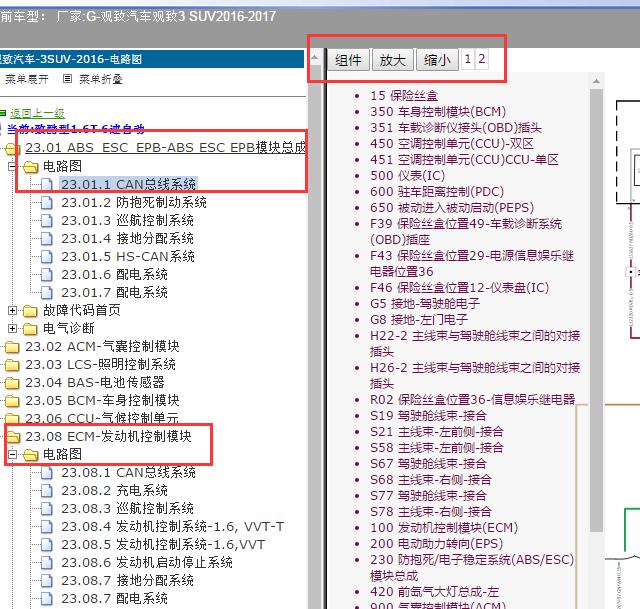Click the 缩小 zoom-out button

437,60
